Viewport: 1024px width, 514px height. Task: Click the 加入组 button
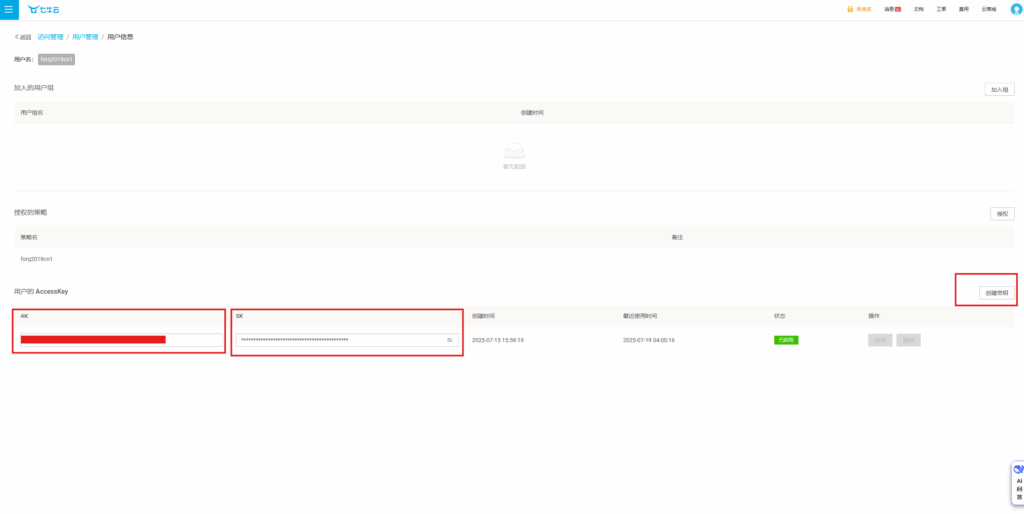pyautogui.click(x=999, y=89)
